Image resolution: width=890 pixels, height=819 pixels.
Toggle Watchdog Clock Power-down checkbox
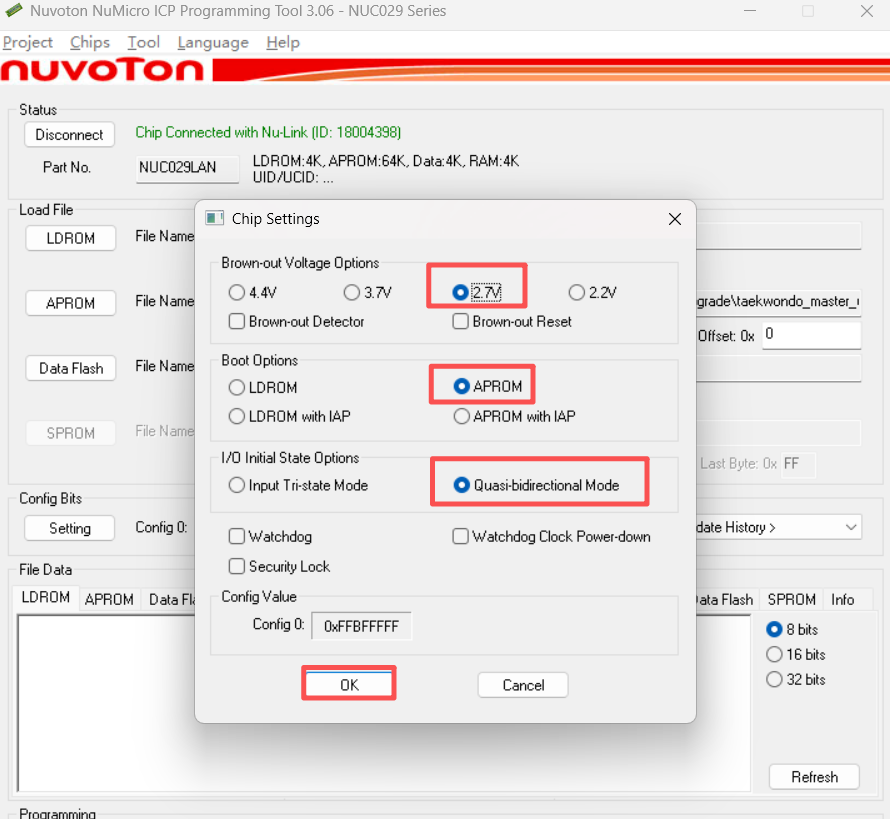[x=461, y=537]
